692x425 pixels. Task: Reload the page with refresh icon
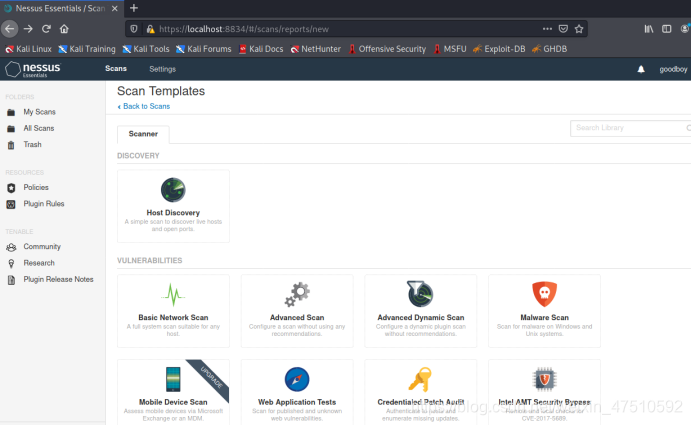tap(46, 29)
